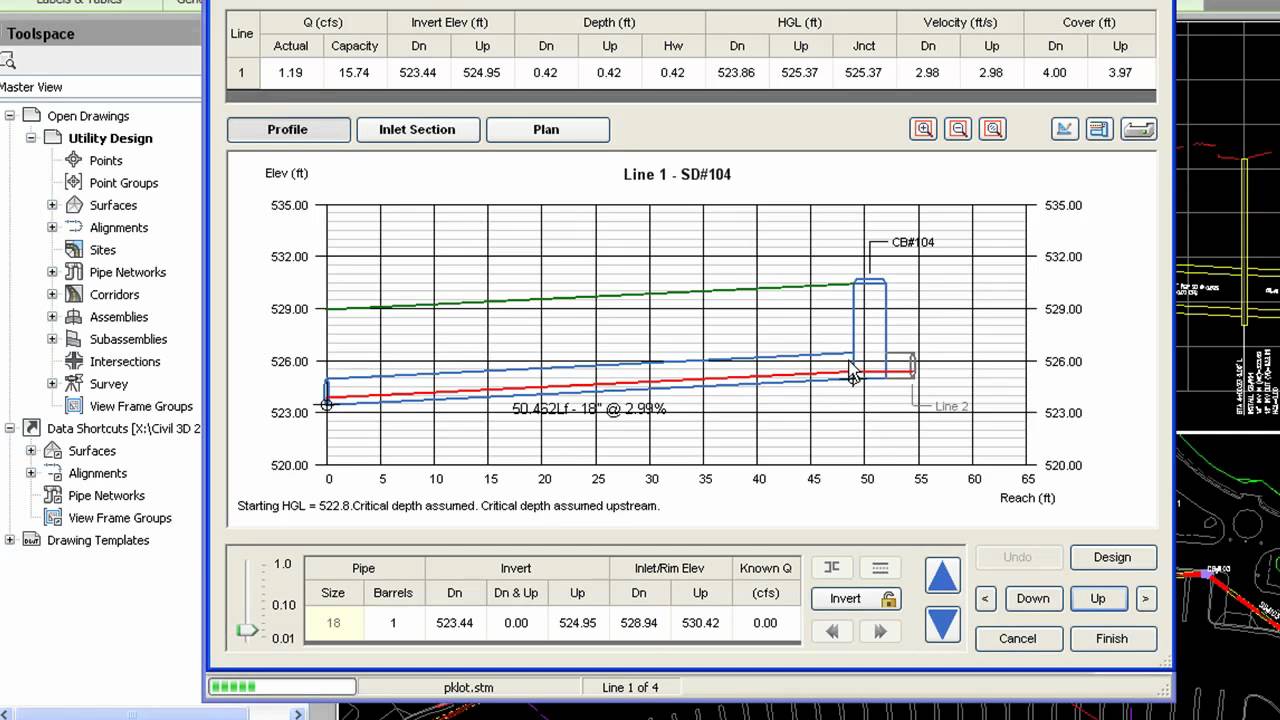The height and width of the screenshot is (720, 1280).
Task: Click the large blue up arrow
Action: click(x=942, y=576)
